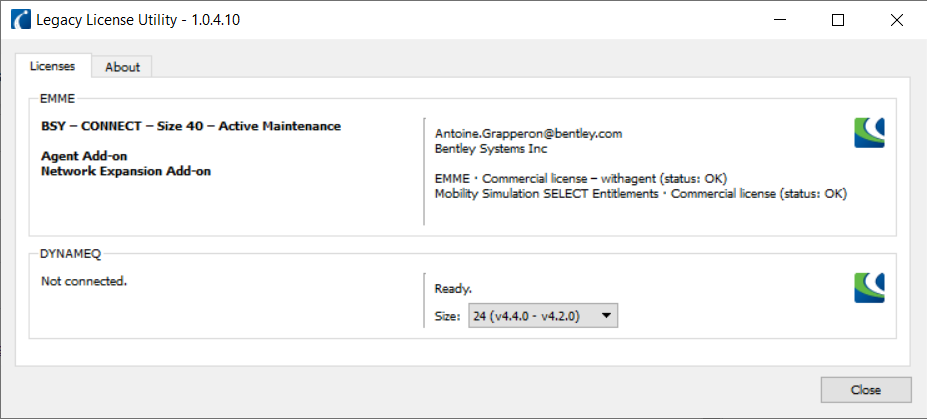Minimize the Legacy License Utility window

coord(782,20)
